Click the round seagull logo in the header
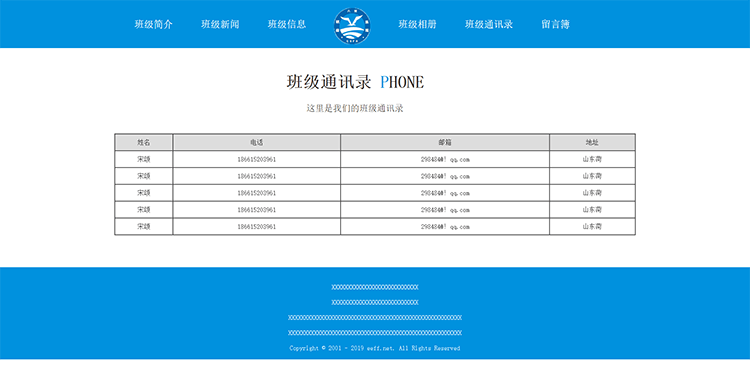This screenshot has width=750, height=369. pyautogui.click(x=352, y=26)
